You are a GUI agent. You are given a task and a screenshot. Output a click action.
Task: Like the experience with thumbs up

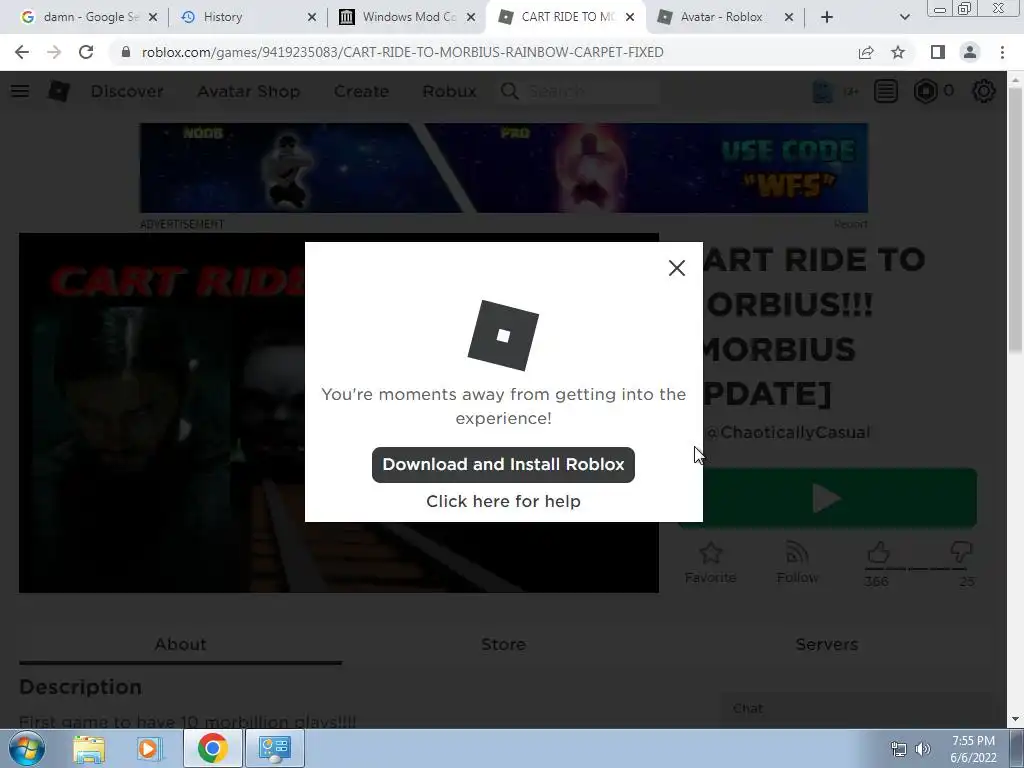coord(878,553)
